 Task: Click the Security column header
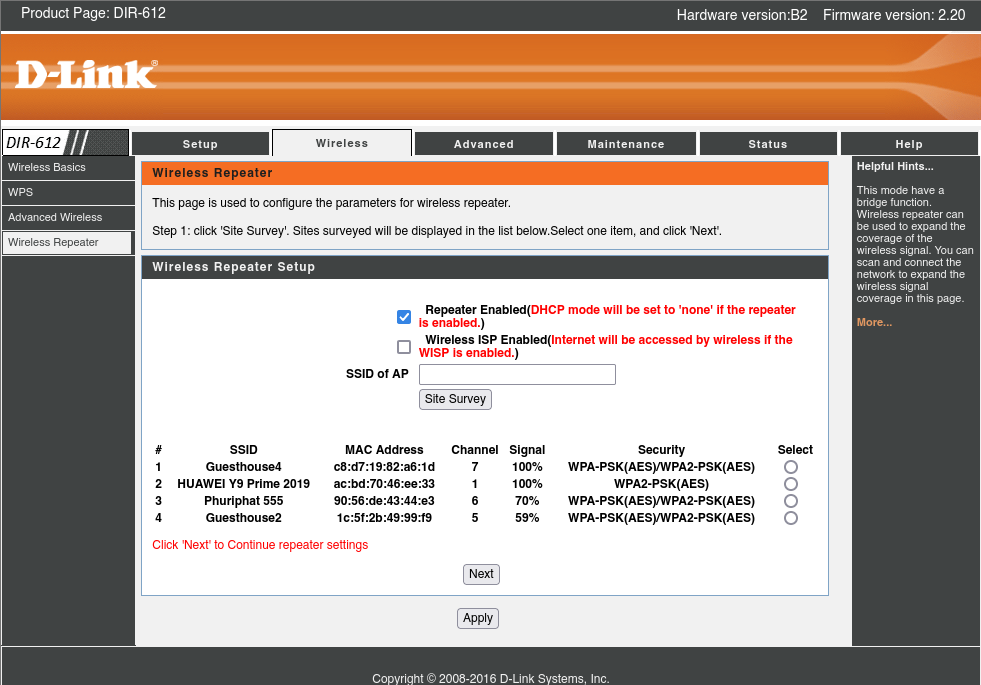click(661, 450)
